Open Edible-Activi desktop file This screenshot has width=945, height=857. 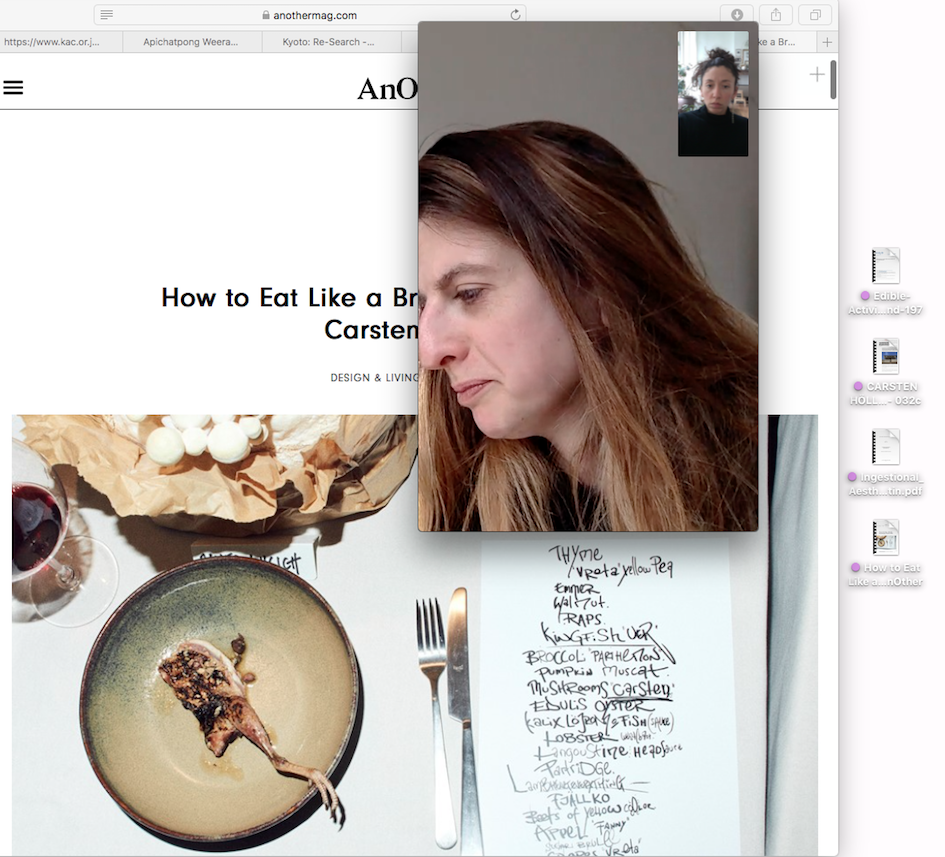point(885,281)
